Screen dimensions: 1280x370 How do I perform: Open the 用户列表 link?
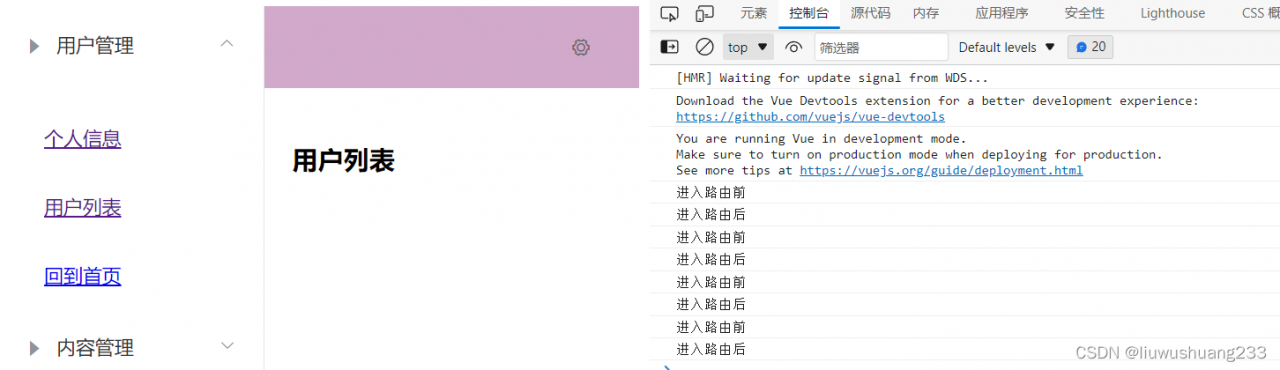point(83,208)
